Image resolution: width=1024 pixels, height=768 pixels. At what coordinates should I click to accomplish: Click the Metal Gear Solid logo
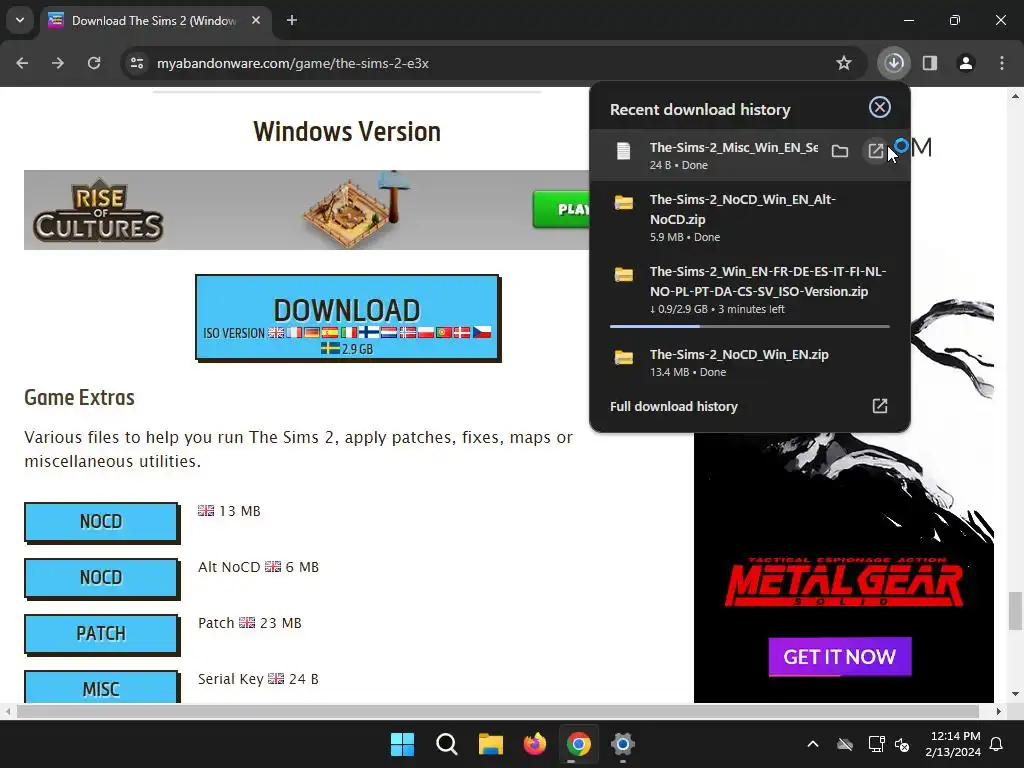(x=843, y=582)
